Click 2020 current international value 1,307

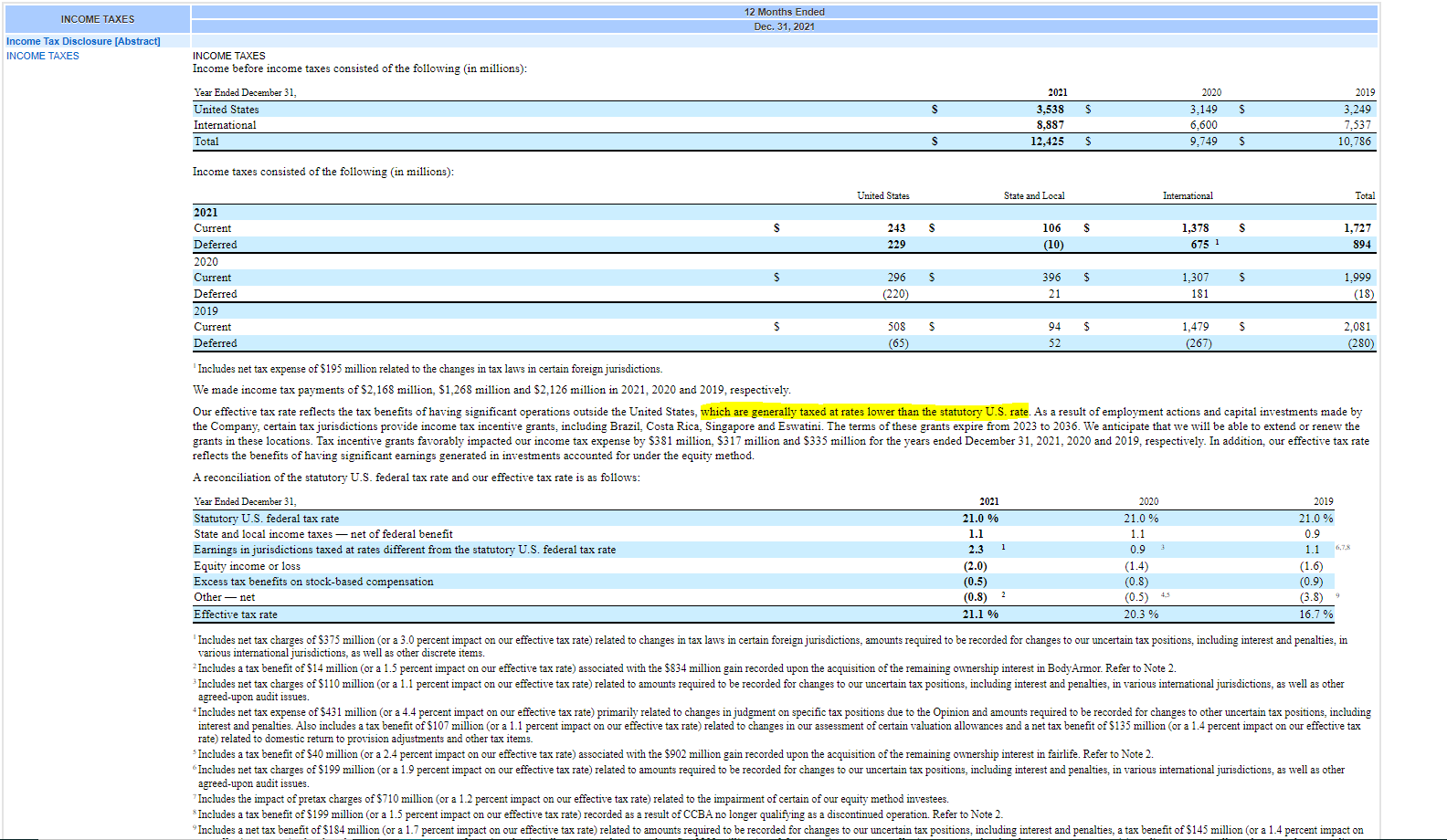[x=1195, y=278]
